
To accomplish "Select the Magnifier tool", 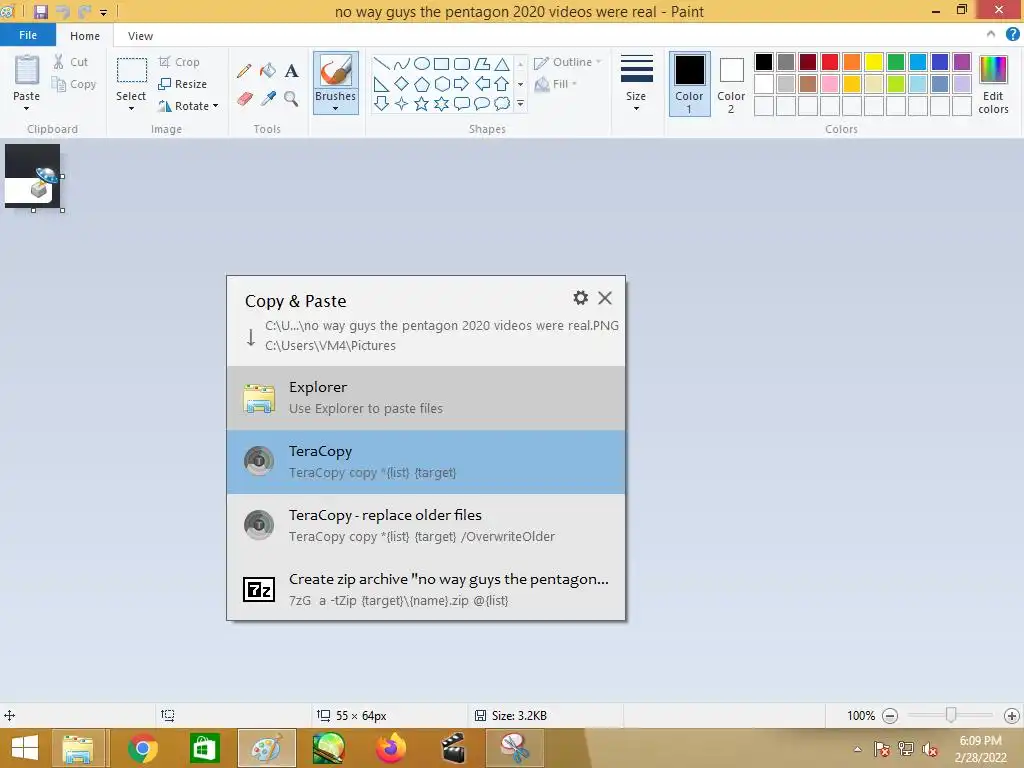I will click(x=291, y=99).
